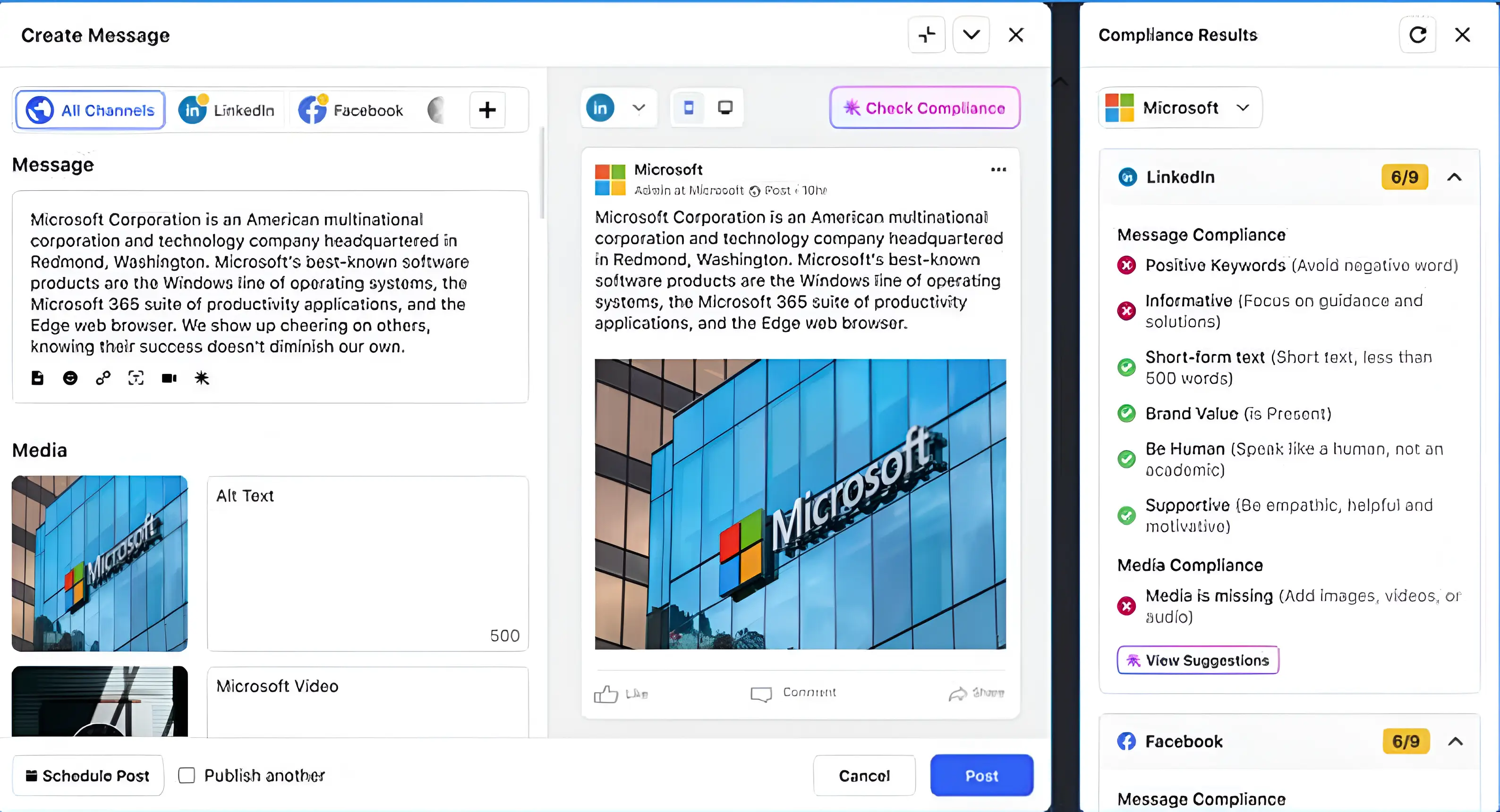Click the composer panel vertical scrollbar
Image resolution: width=1500 pixels, height=812 pixels.
[x=542, y=173]
